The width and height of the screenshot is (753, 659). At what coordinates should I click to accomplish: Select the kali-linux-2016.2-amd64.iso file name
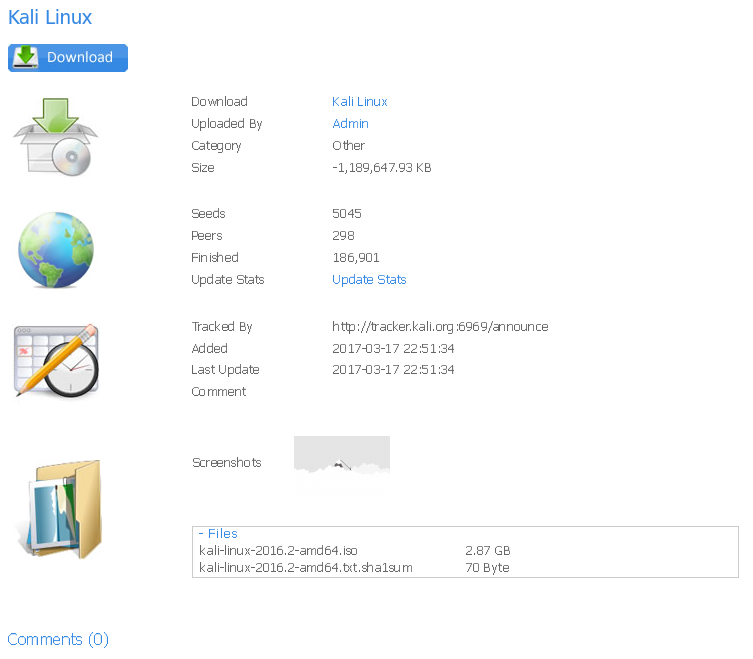(278, 550)
